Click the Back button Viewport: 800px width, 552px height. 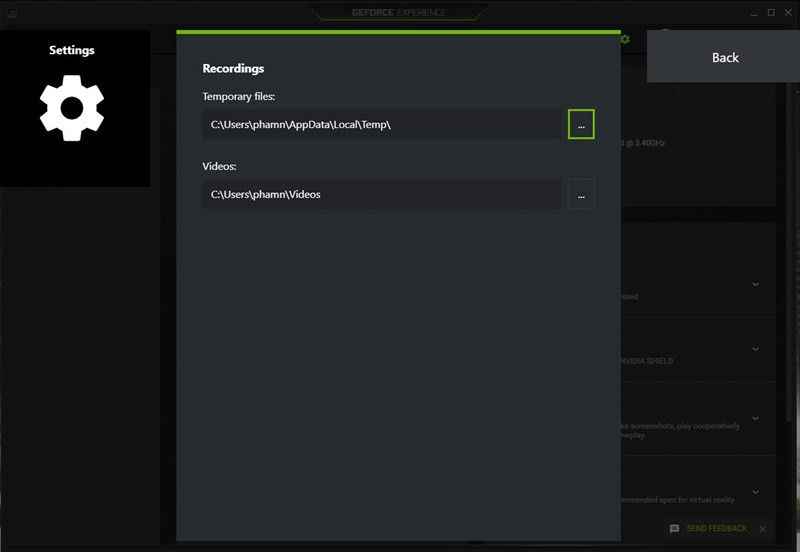click(723, 56)
